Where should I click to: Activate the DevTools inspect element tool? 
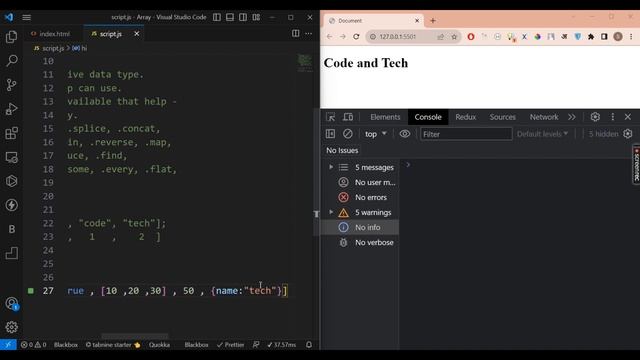(331, 117)
